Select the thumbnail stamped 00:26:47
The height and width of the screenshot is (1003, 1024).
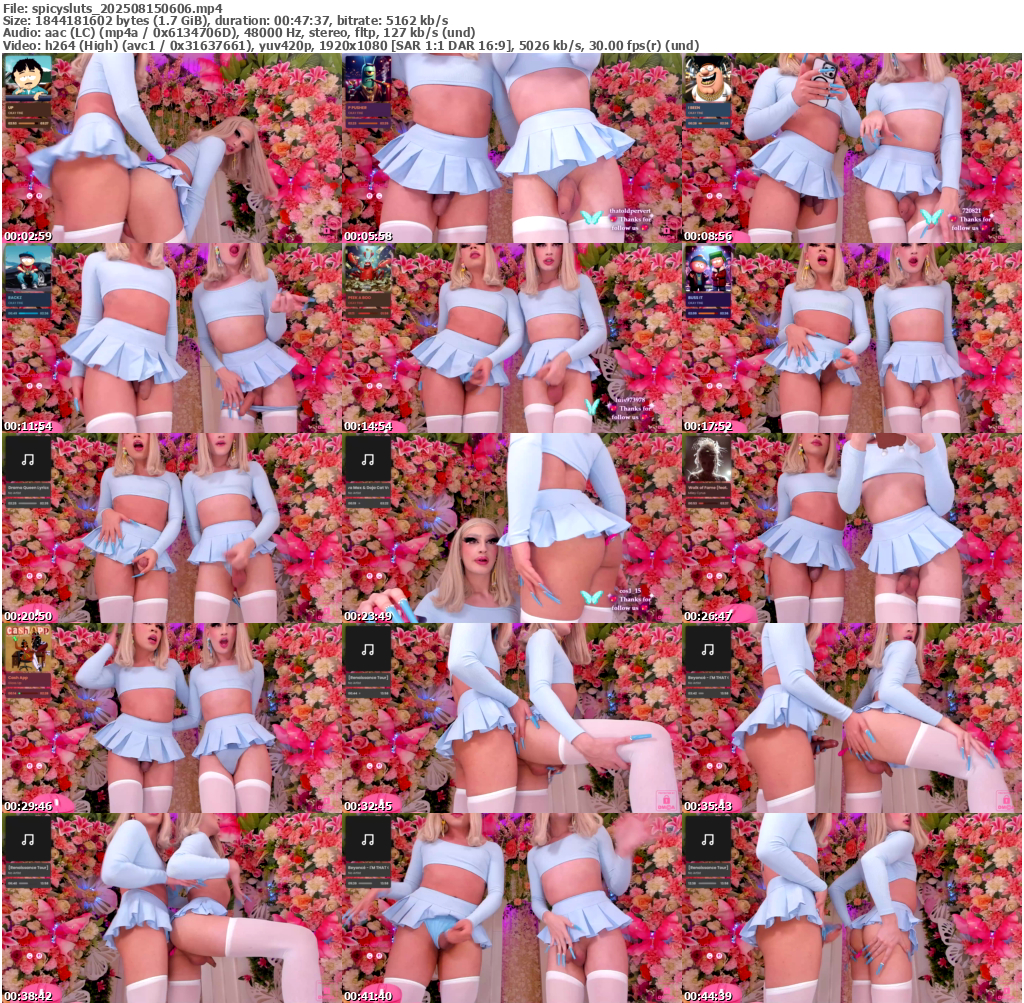[852, 528]
